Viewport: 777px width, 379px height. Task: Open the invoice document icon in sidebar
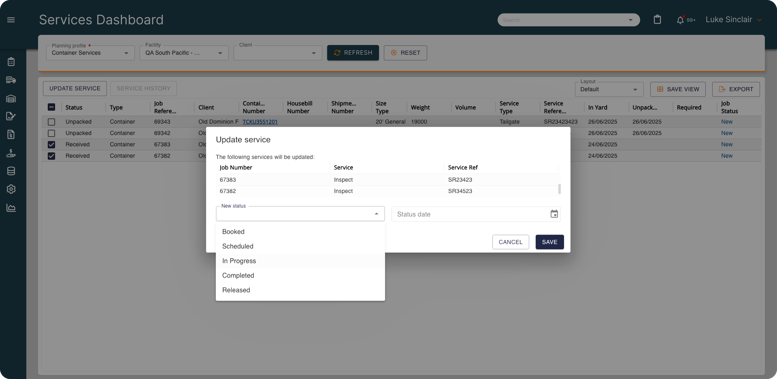click(11, 134)
